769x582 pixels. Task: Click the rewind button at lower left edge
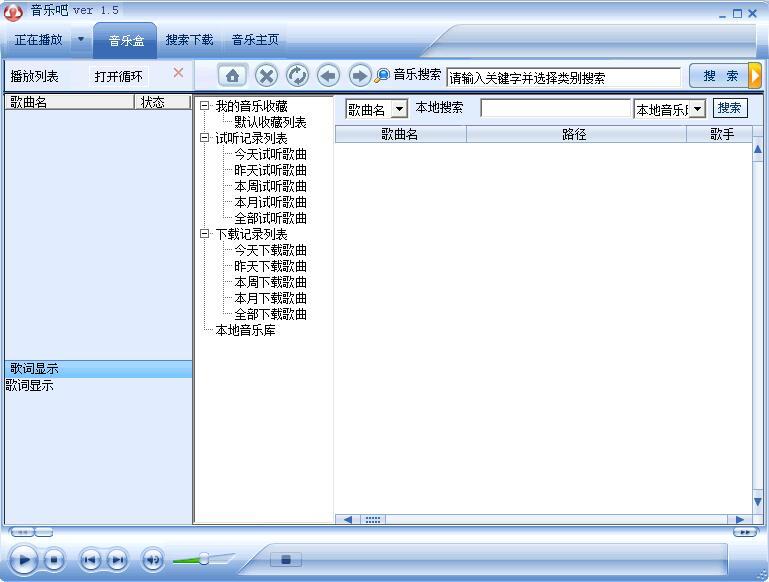coord(23,532)
